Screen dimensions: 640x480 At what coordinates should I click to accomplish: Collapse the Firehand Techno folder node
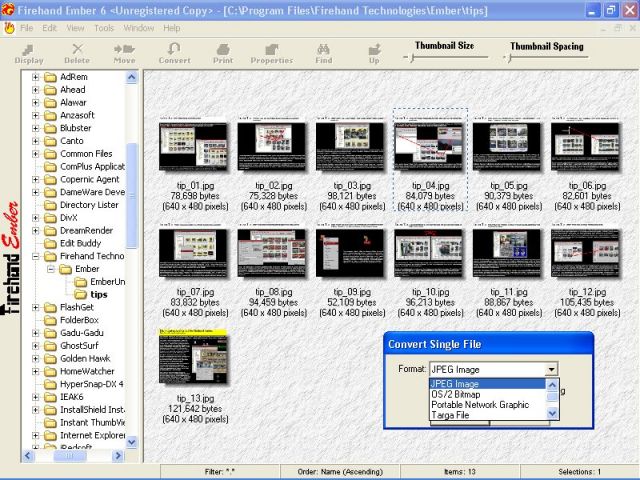tap(36, 256)
